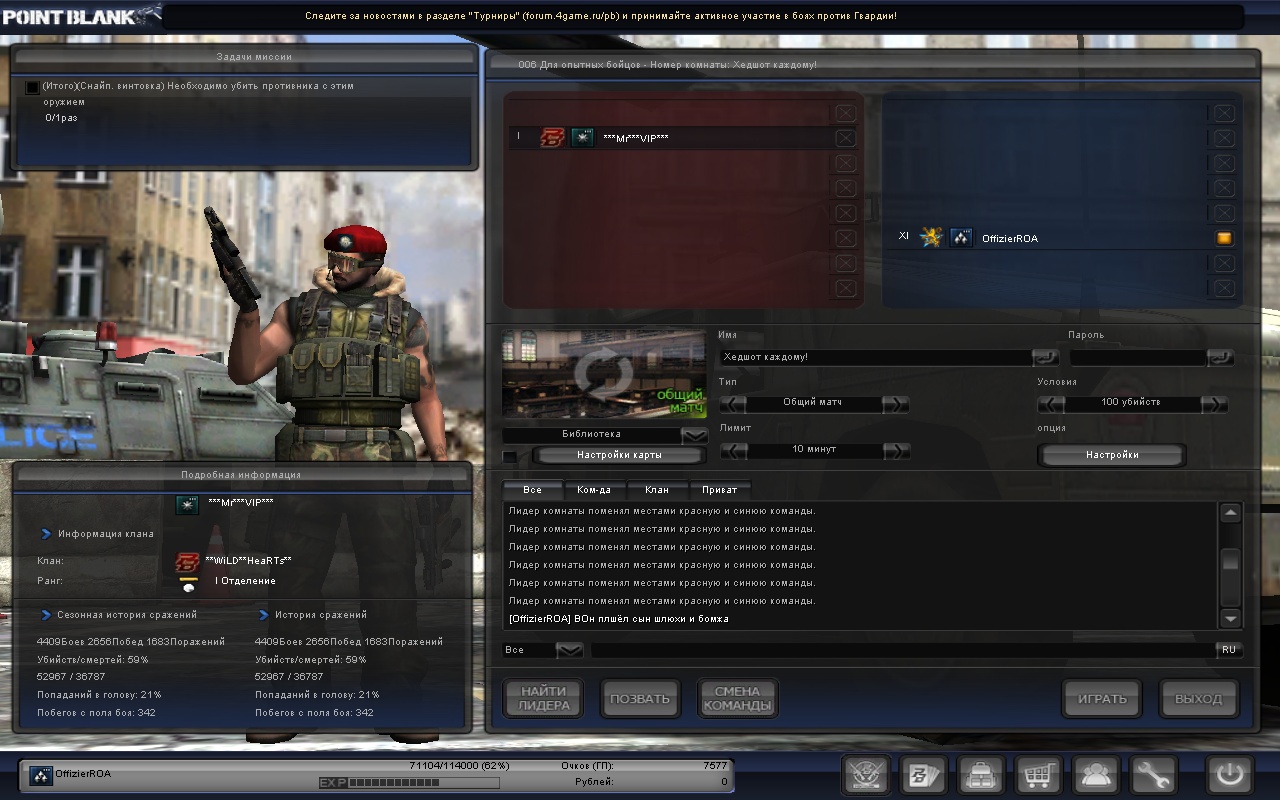Click the orange ready indicator for OffizierROA
The height and width of the screenshot is (800, 1280).
(1224, 238)
